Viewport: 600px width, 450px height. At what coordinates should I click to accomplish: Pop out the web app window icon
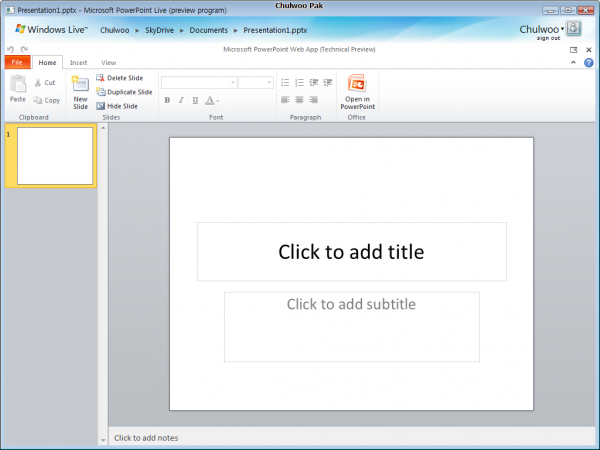tap(573, 50)
